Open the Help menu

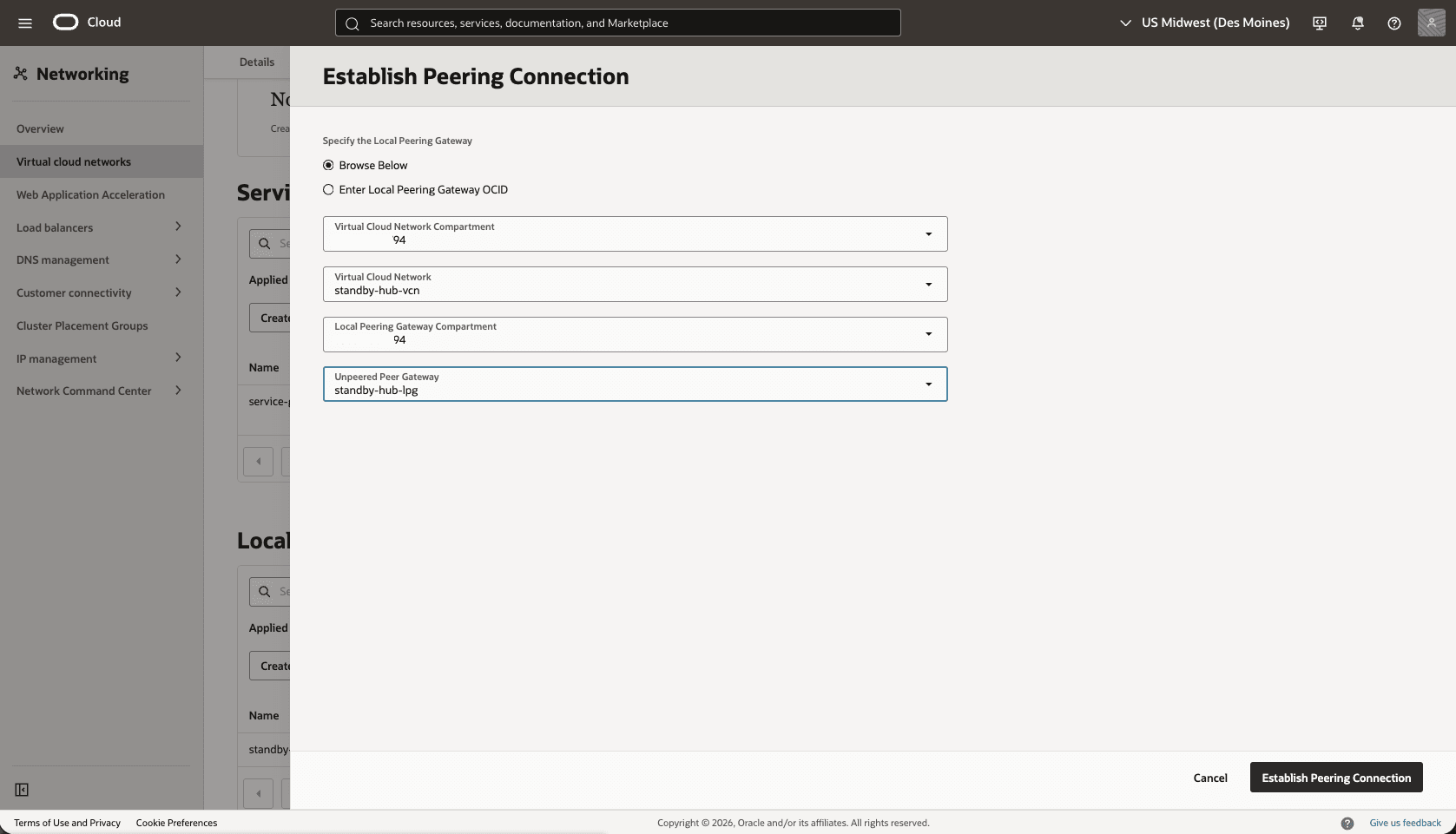point(1394,23)
